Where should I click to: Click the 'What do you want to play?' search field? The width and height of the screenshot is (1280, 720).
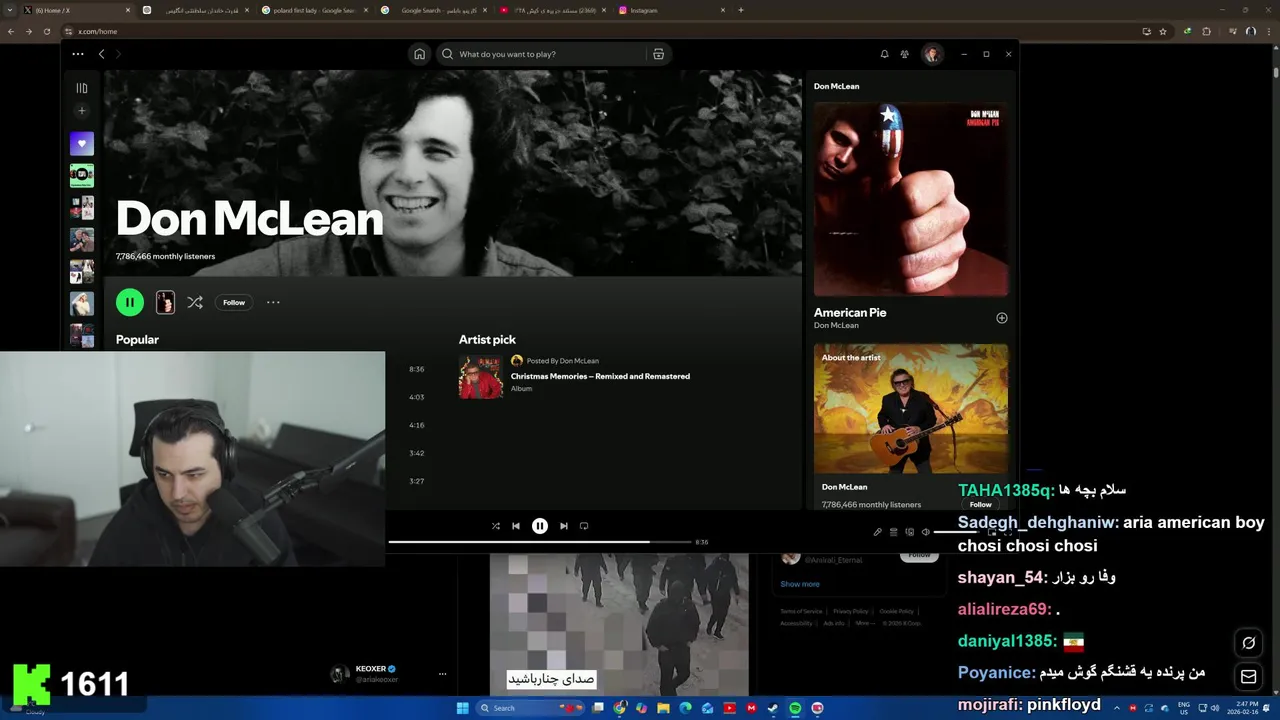pyautogui.click(x=540, y=54)
